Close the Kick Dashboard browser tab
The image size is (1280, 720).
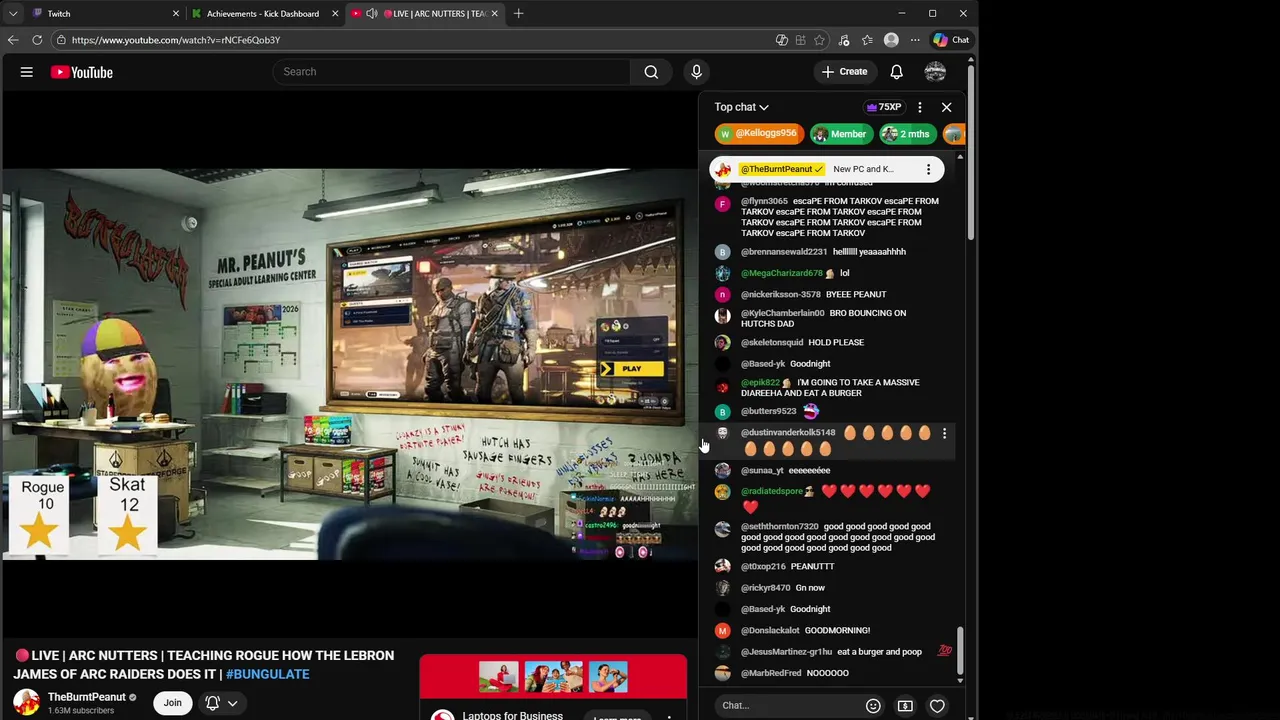(334, 14)
